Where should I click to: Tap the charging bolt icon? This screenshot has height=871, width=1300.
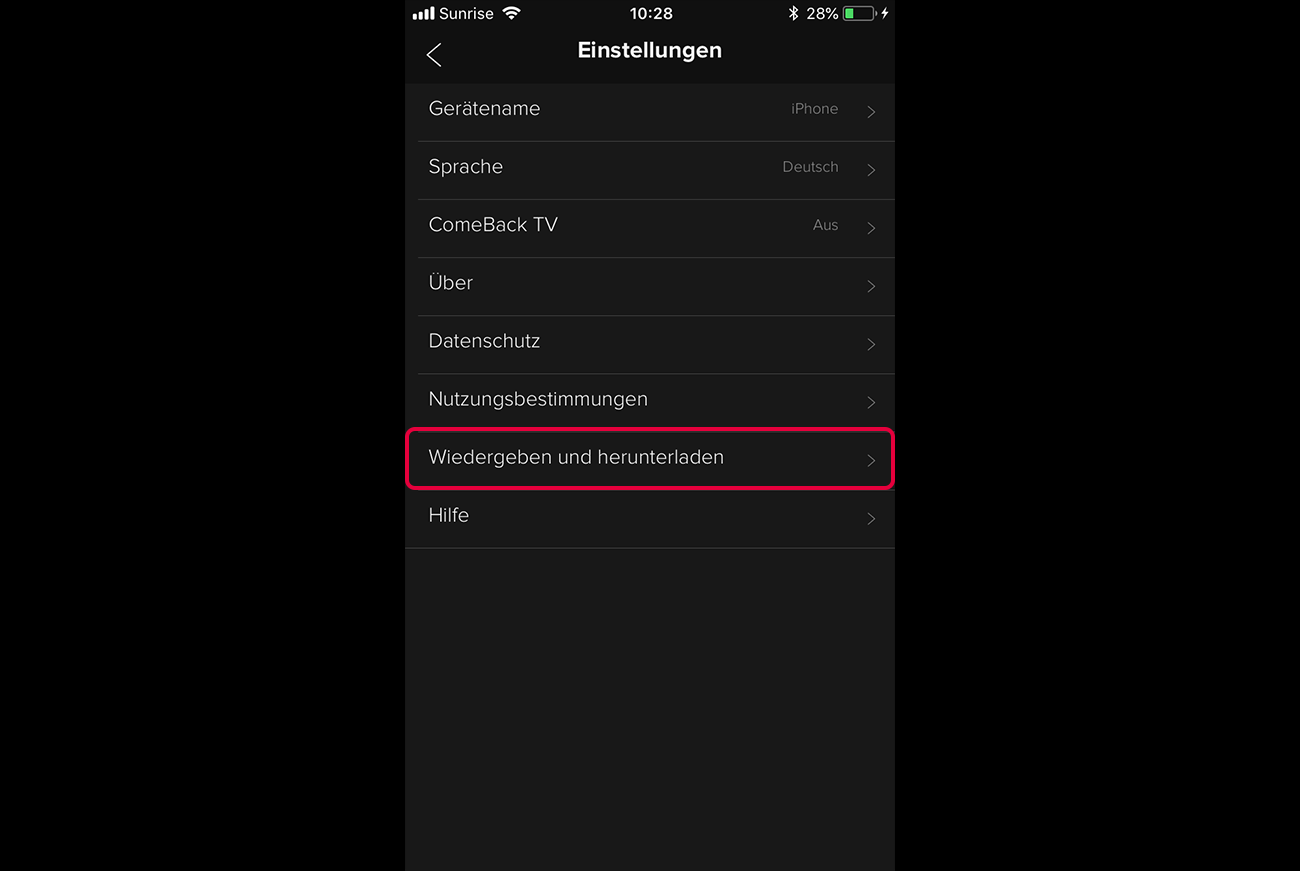click(885, 14)
